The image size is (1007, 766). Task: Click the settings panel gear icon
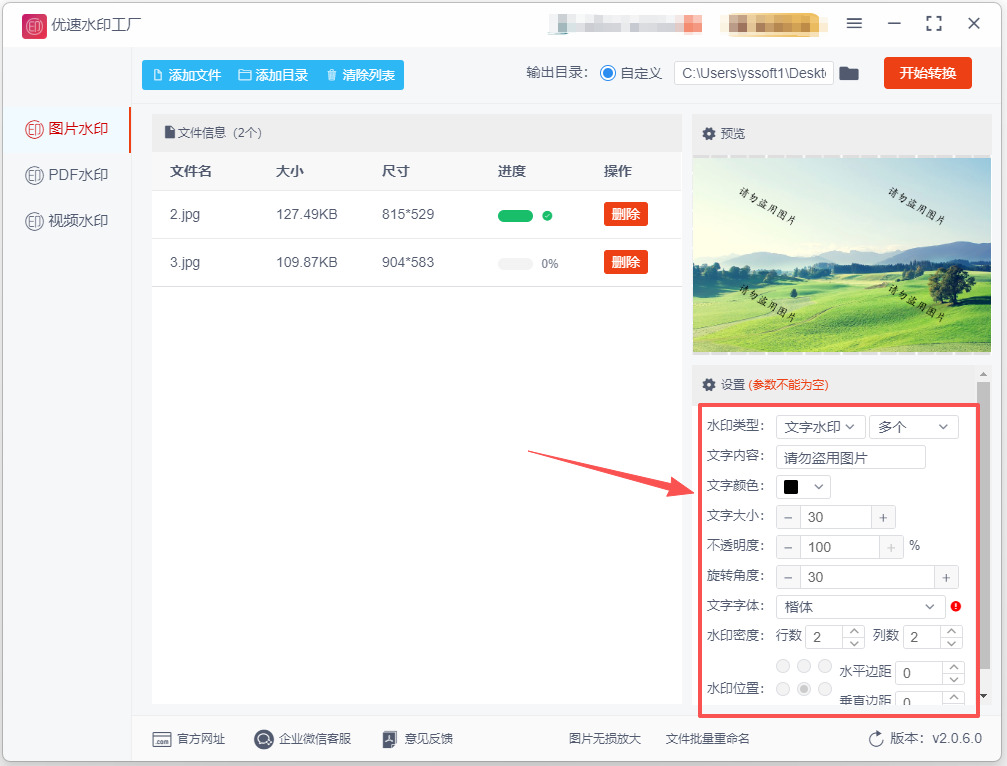pos(708,385)
